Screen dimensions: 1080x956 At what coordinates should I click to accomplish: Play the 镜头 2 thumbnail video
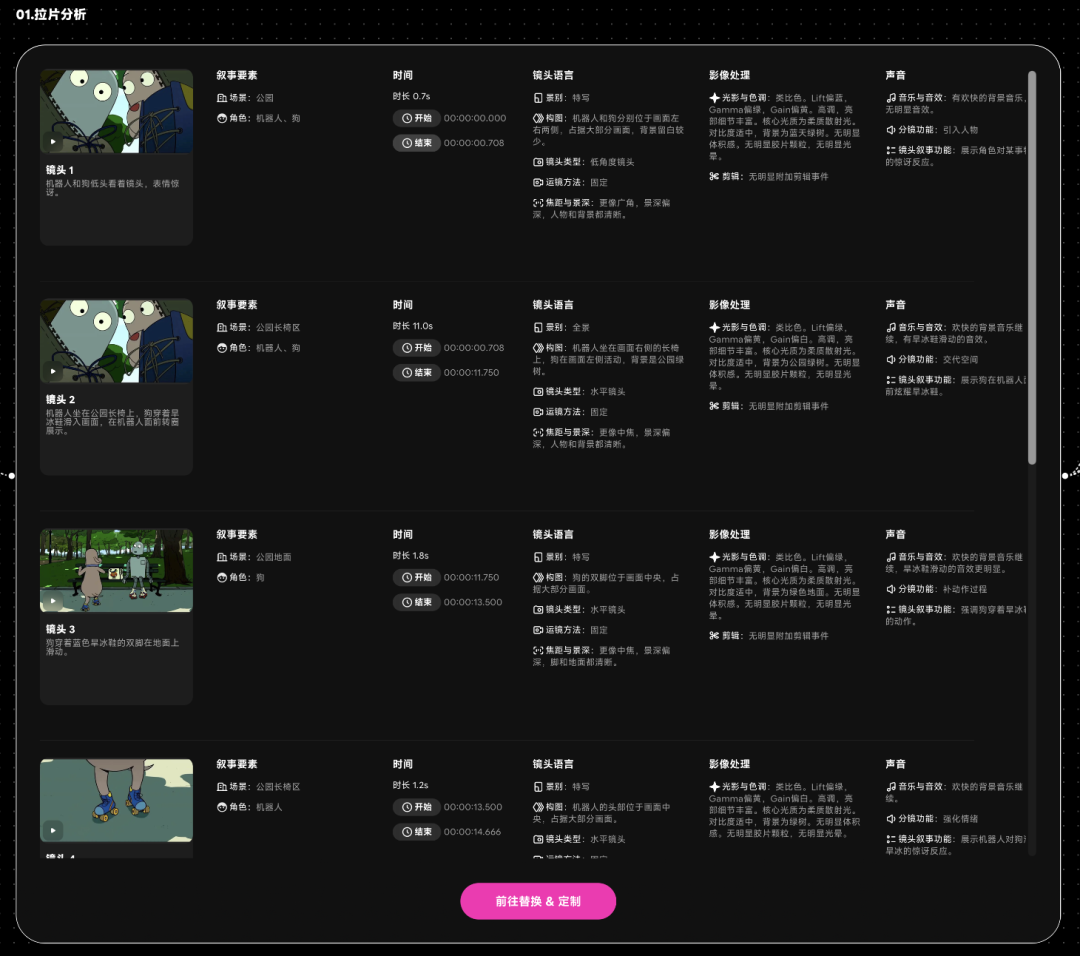click(x=53, y=371)
